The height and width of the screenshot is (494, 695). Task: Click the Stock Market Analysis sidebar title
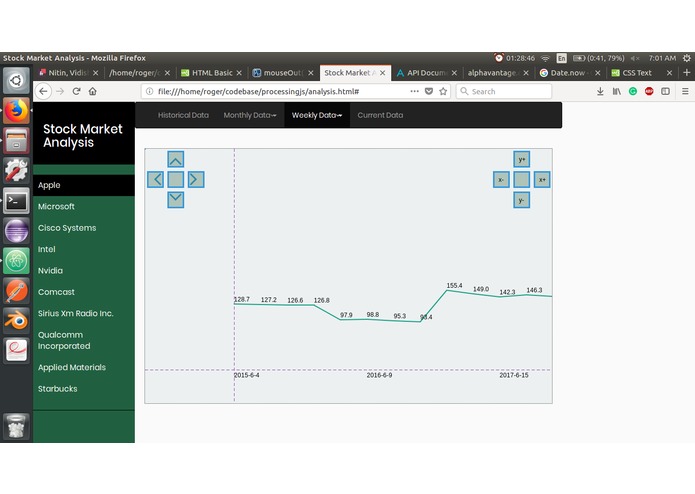click(x=83, y=136)
